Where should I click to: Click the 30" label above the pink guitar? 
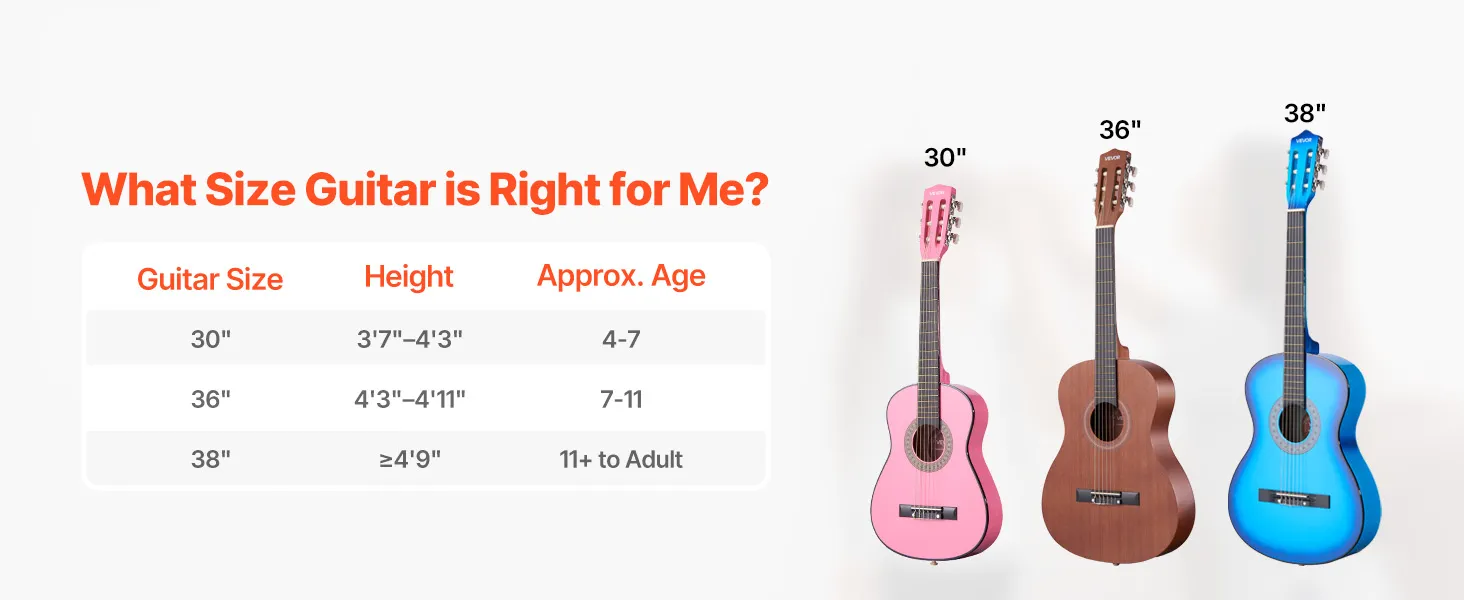click(x=945, y=157)
